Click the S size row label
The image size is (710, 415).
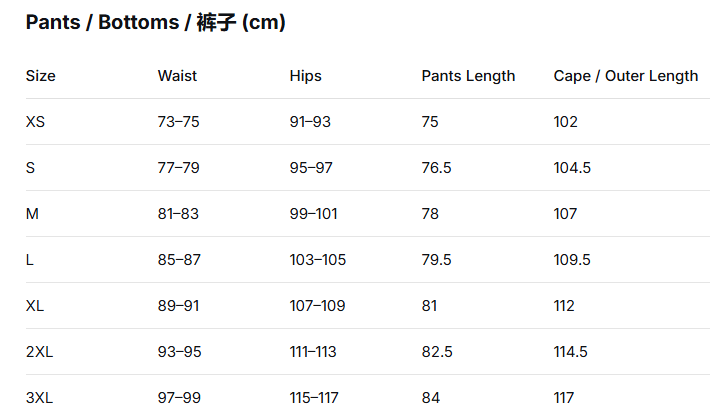coord(31,168)
